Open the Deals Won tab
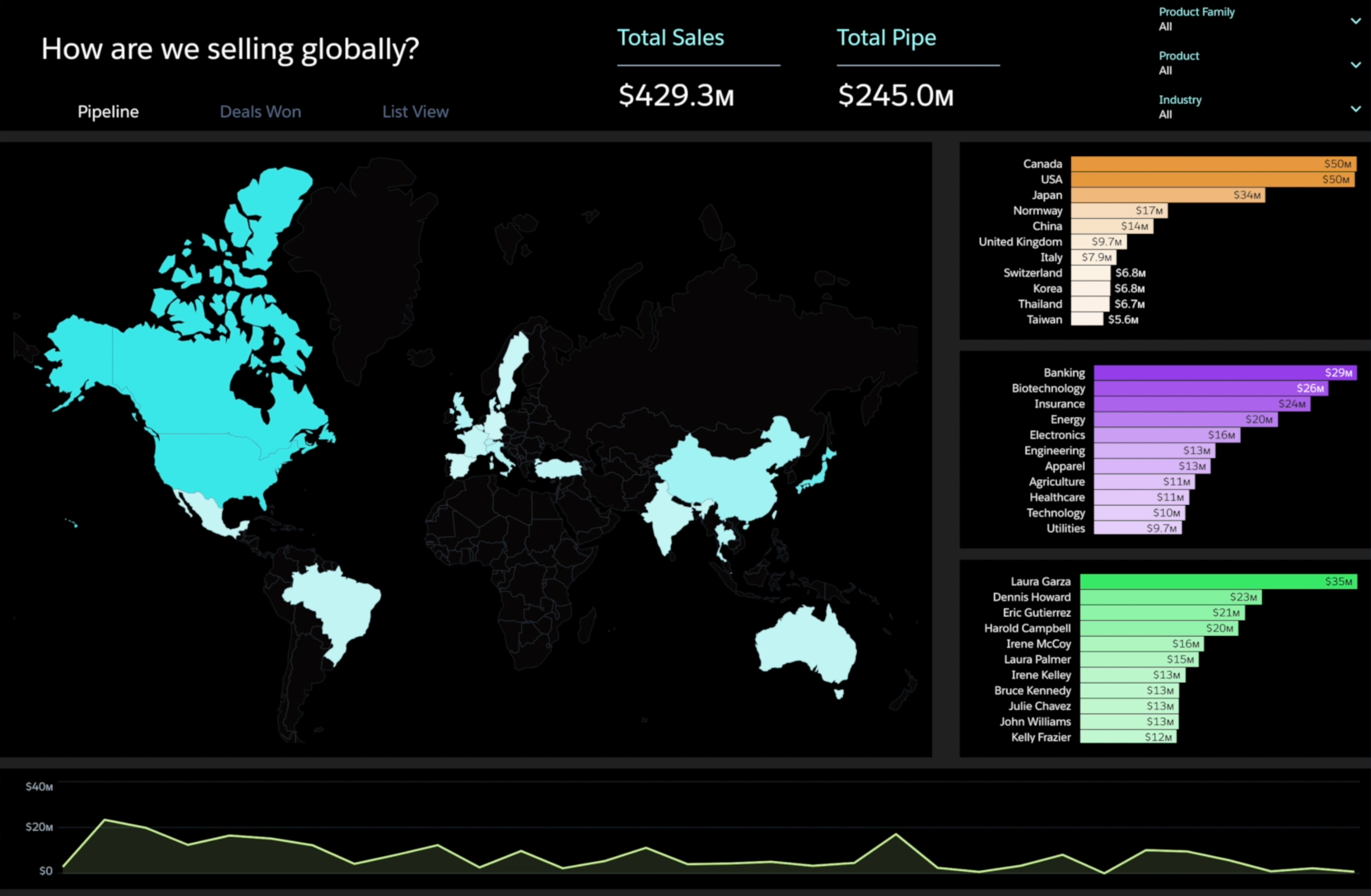 (x=260, y=112)
